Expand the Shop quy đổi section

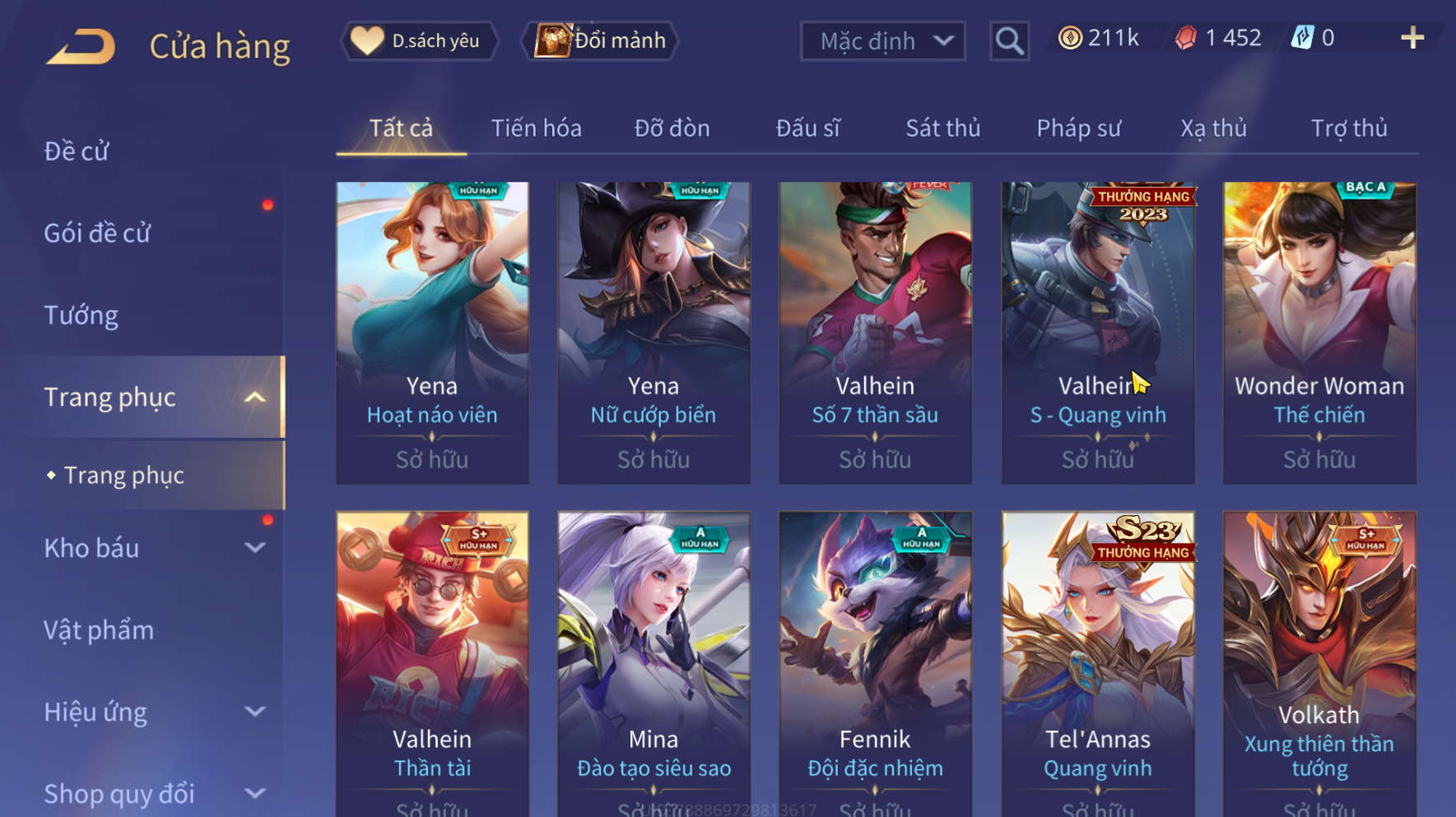[x=255, y=793]
